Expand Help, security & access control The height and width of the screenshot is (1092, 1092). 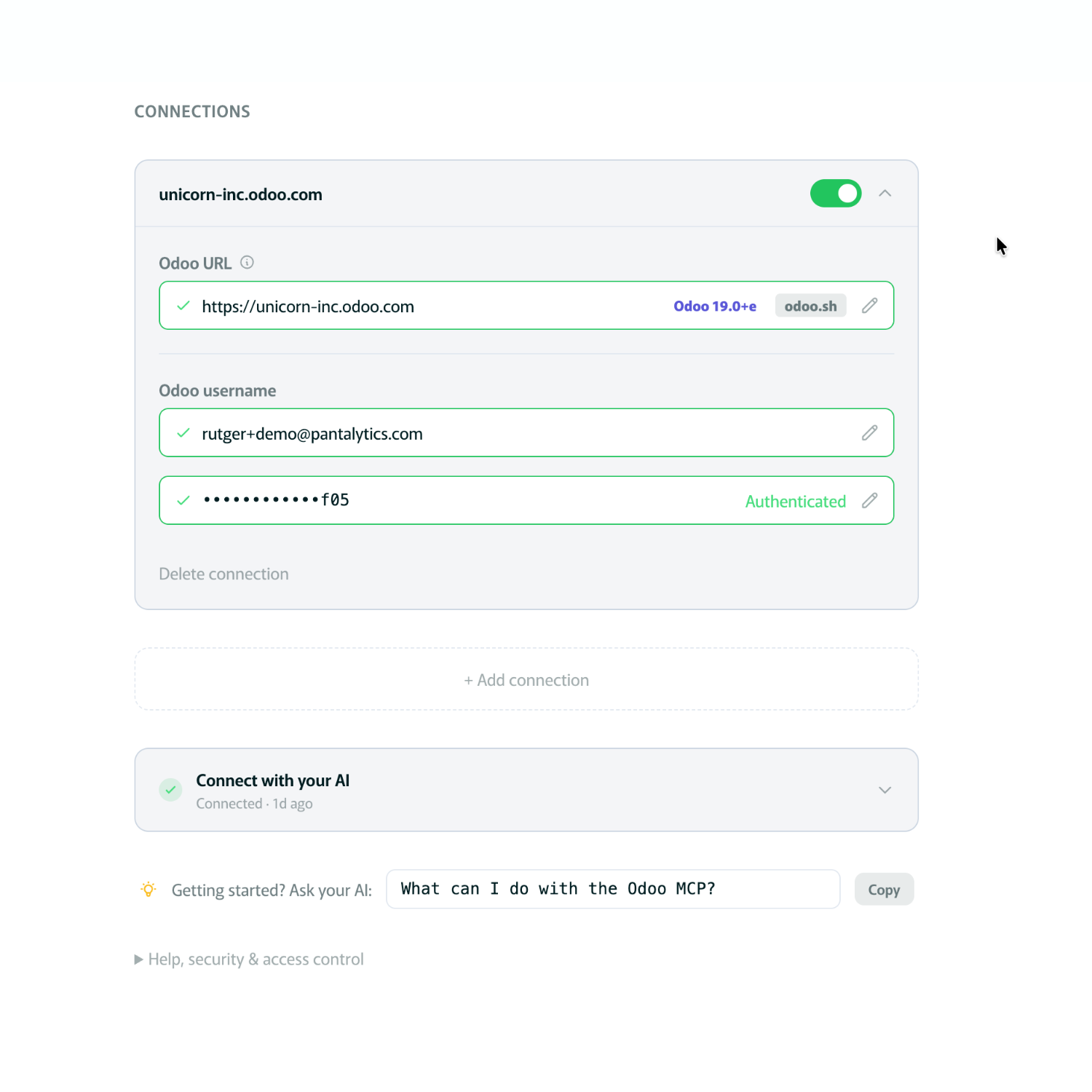(249, 960)
